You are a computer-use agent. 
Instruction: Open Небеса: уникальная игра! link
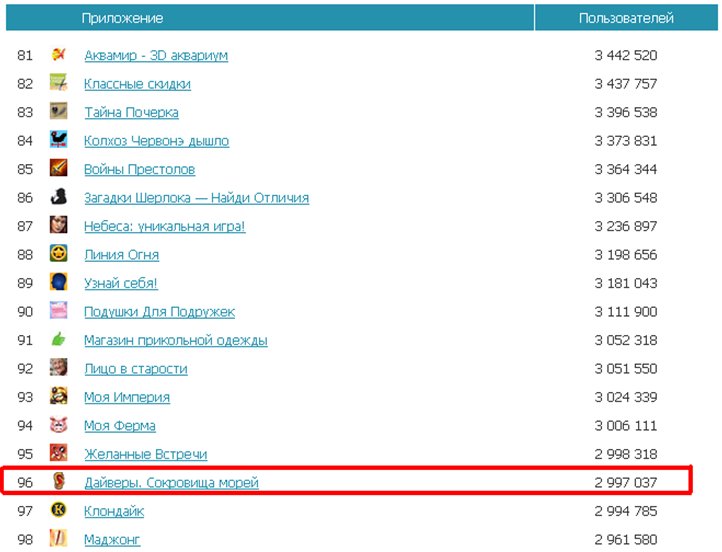click(165, 227)
